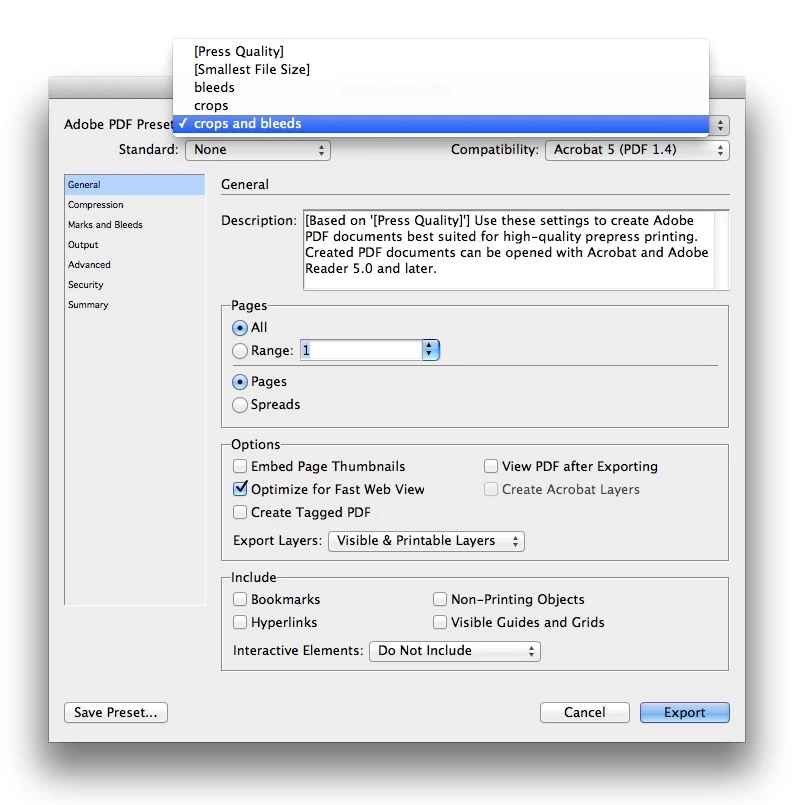Open the Interactive Elements dropdown
The width and height of the screenshot is (804, 805).
pyautogui.click(x=455, y=651)
